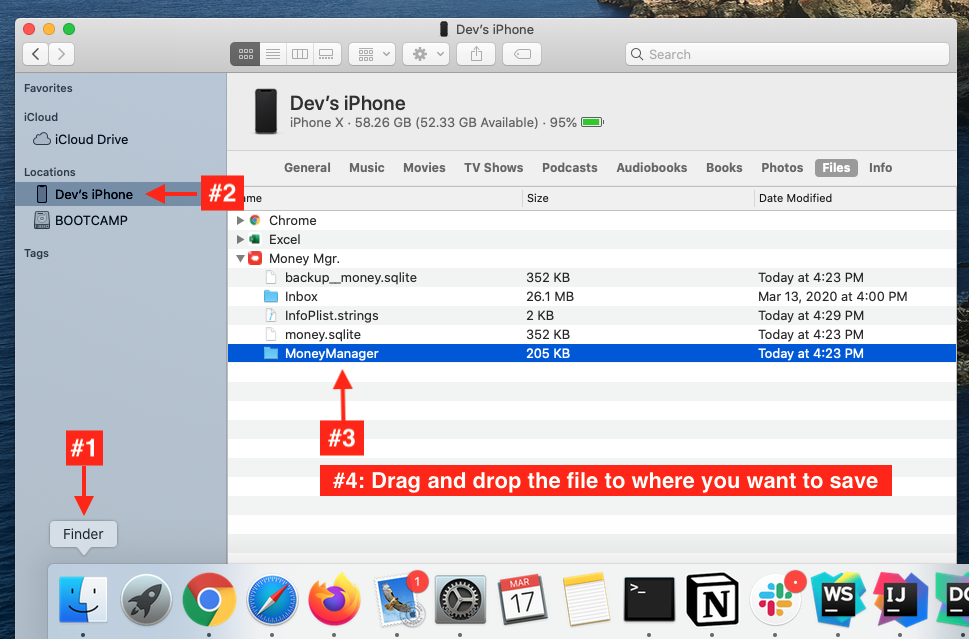Sort files by Date Modified column
Screen dimensions: 969x639
click(855, 198)
